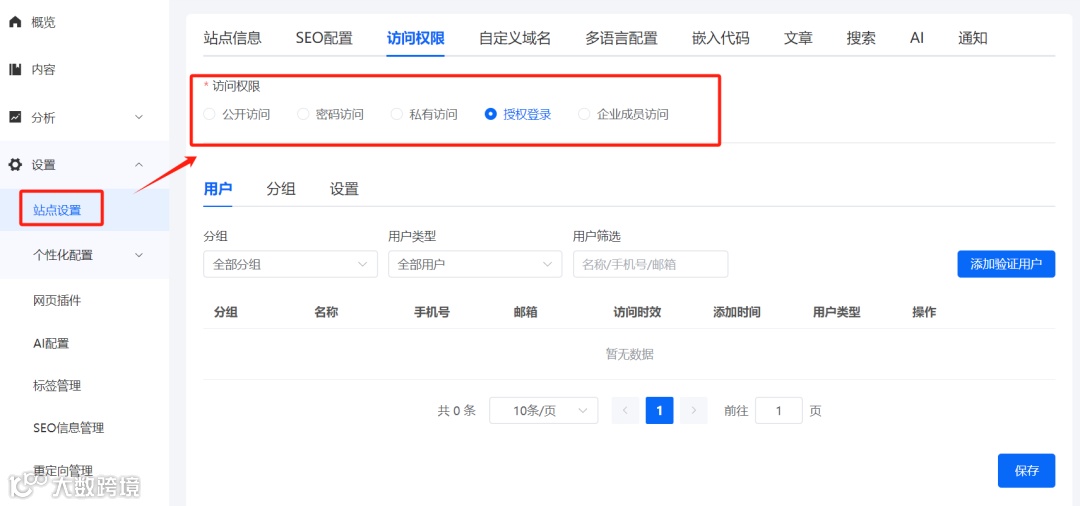Open AI配置 in the sidebar
Screen dimensions: 1080x506
[x=51, y=344]
